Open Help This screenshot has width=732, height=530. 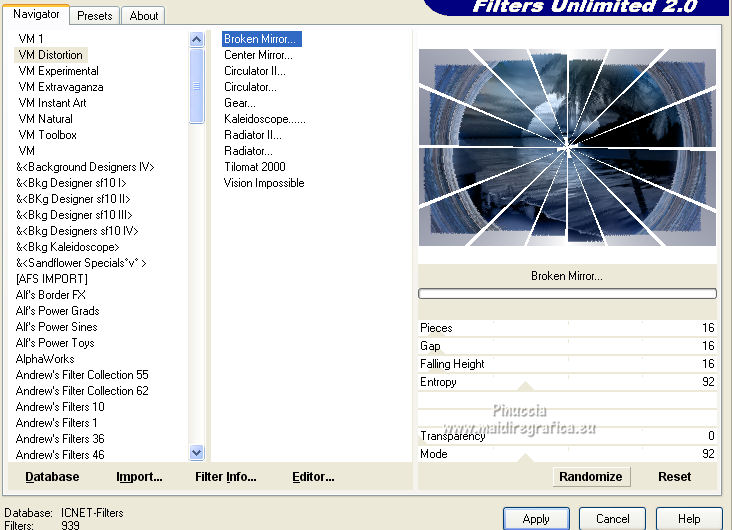689,519
